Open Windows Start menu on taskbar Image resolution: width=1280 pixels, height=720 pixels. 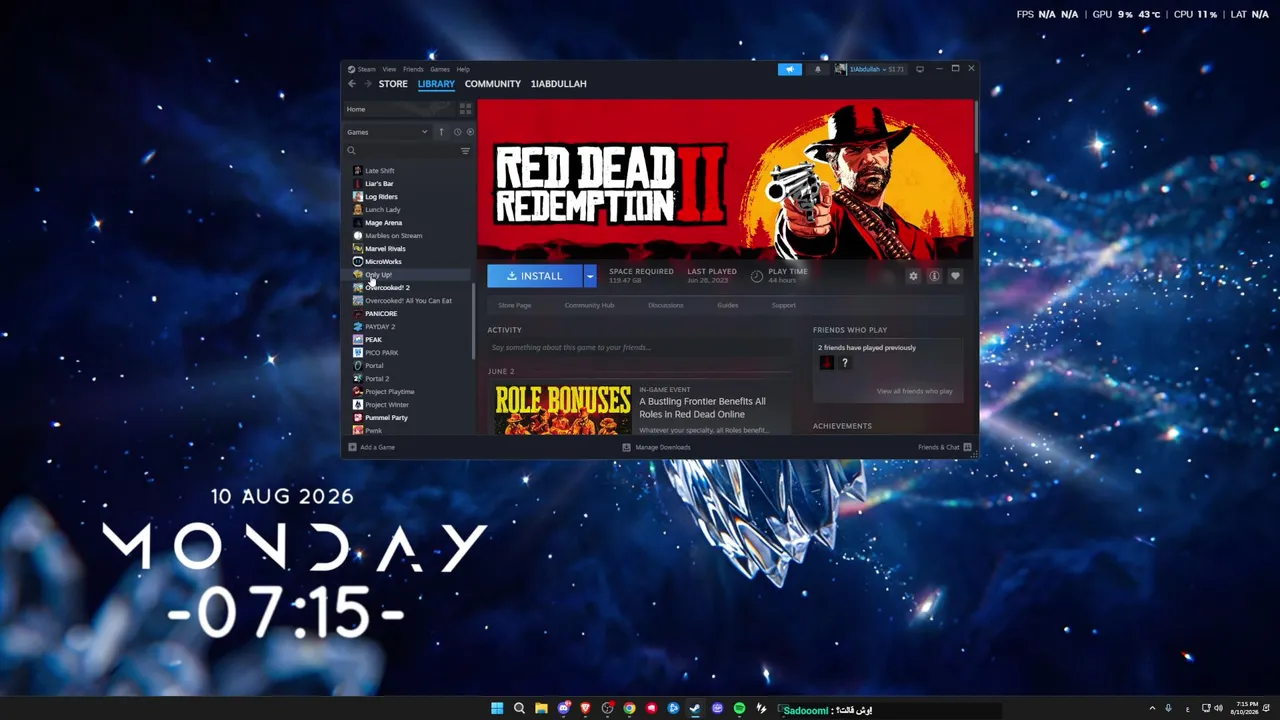tap(497, 708)
